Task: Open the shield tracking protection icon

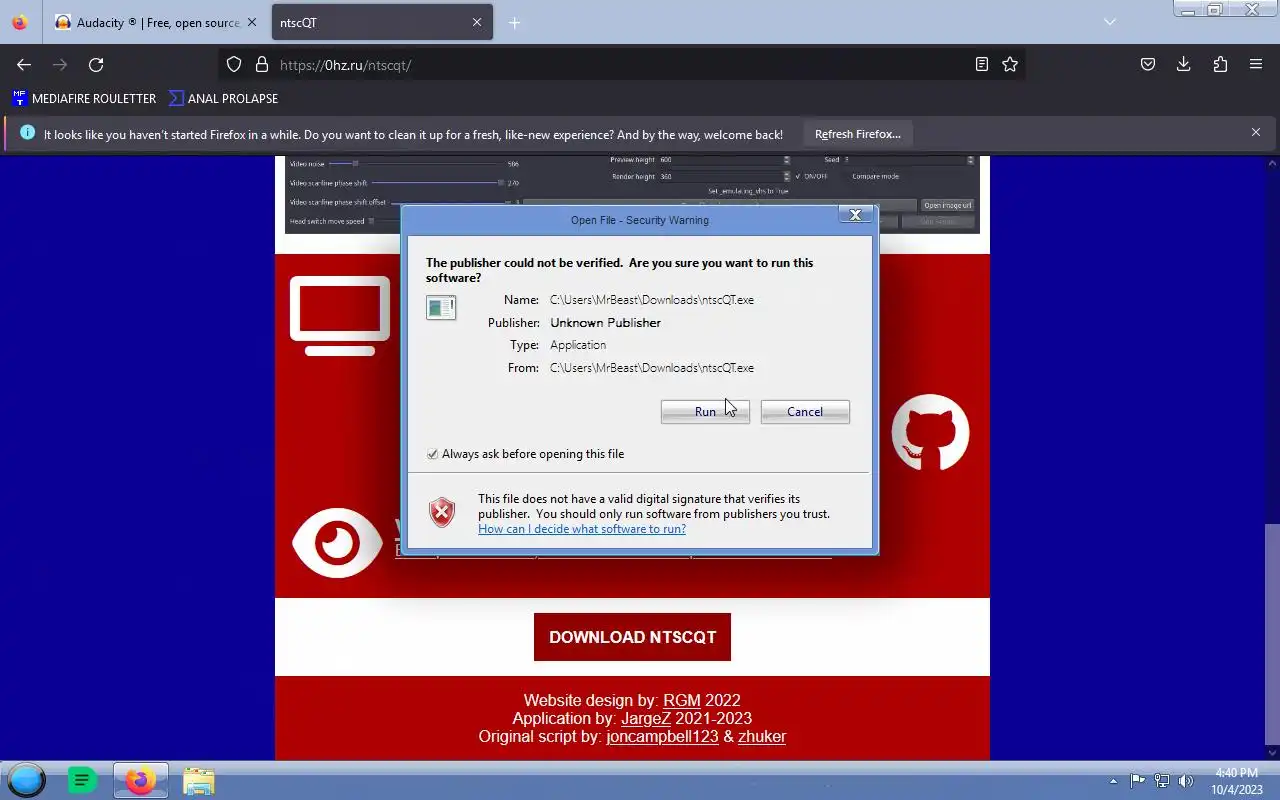Action: (234, 64)
